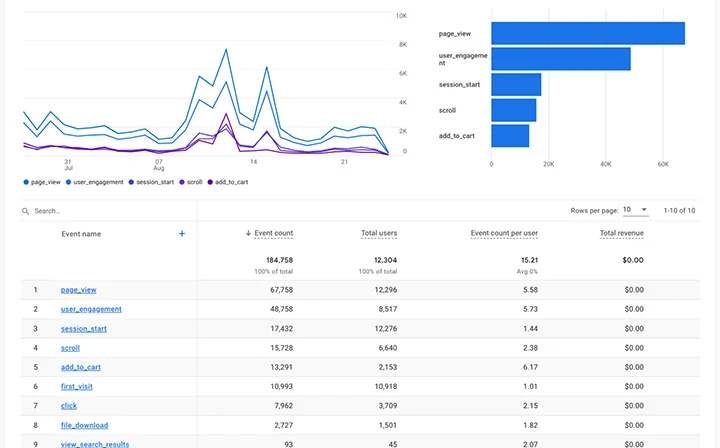
Task: Open the scroll event link
Action: [70, 348]
